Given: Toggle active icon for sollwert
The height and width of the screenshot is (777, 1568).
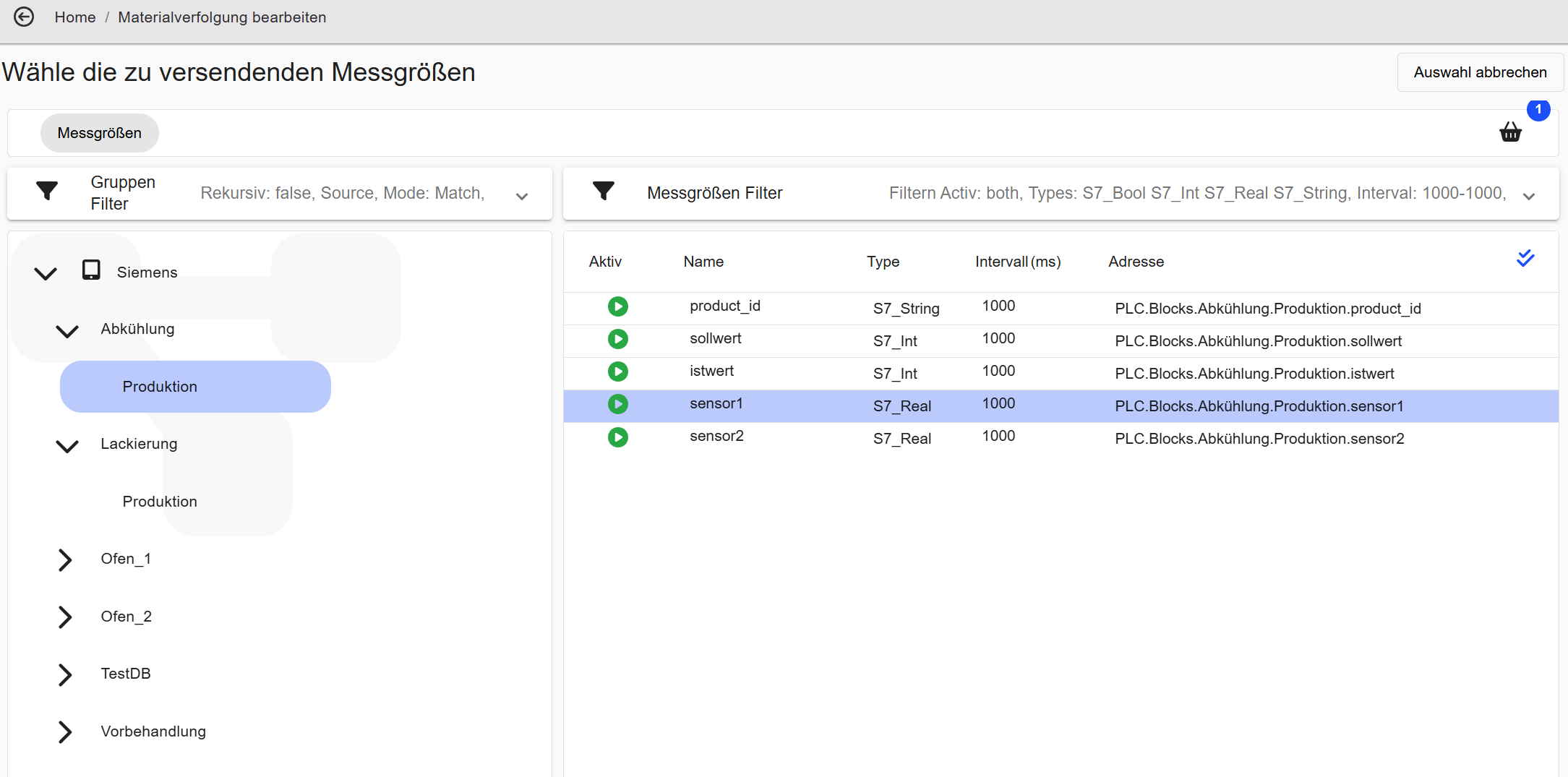Looking at the screenshot, I should (x=618, y=339).
